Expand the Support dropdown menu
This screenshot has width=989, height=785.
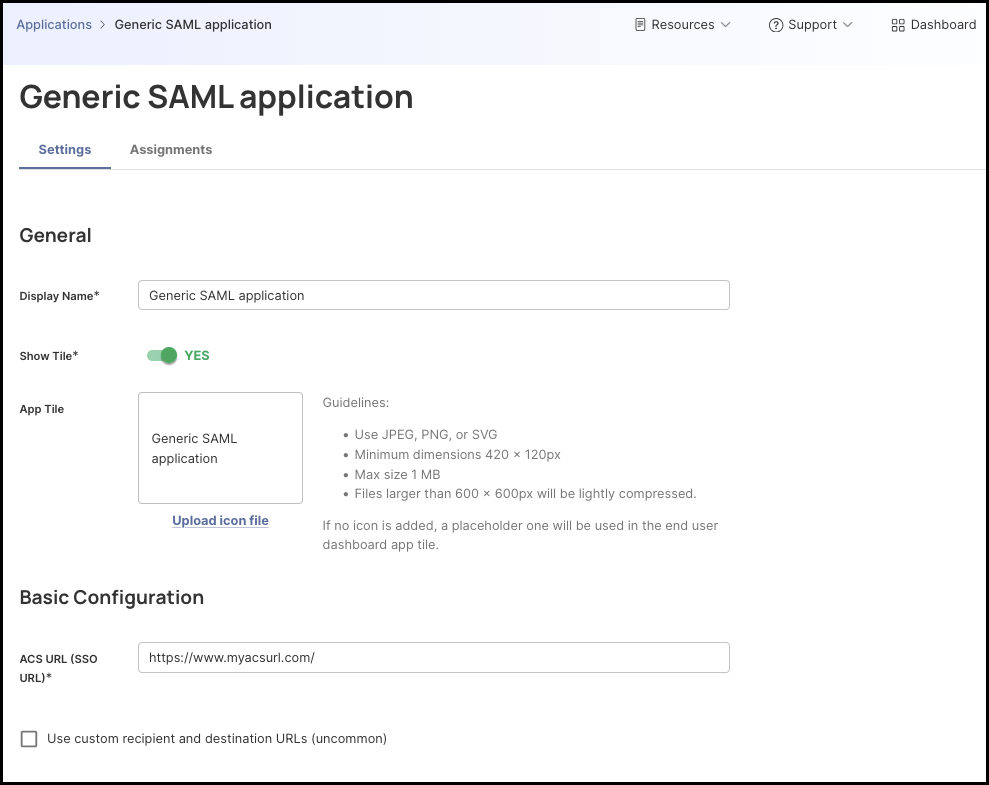(x=811, y=24)
